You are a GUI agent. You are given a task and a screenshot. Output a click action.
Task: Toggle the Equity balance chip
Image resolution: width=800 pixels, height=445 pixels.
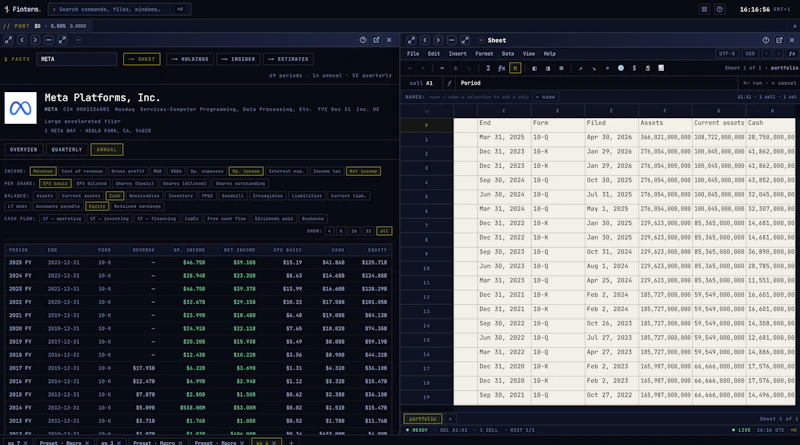[x=96, y=206]
